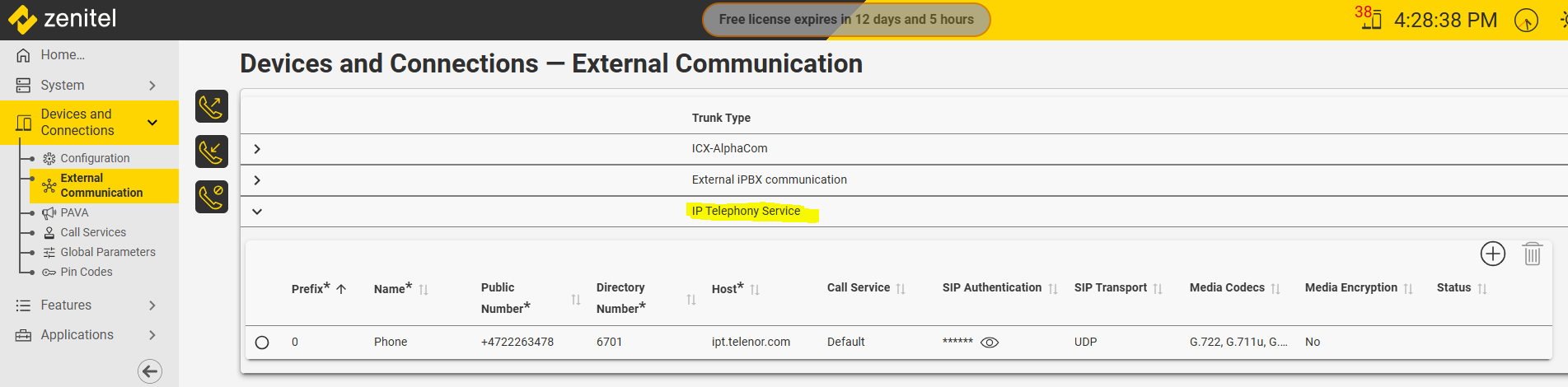Collapse the IP Telephony Service row
Image resolution: width=1568 pixels, height=387 pixels.
pyautogui.click(x=257, y=212)
